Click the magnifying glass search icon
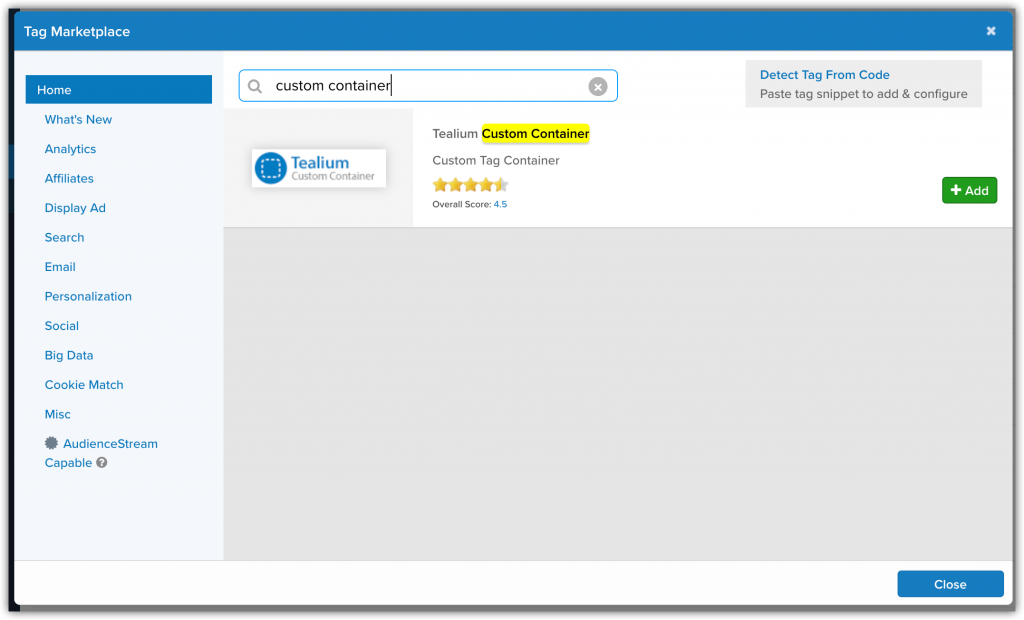 [255, 86]
